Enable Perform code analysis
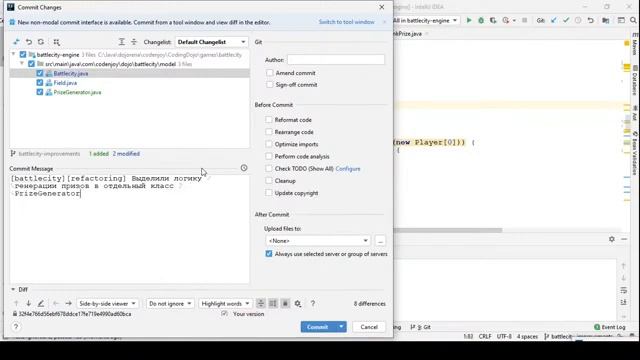 tap(269, 156)
